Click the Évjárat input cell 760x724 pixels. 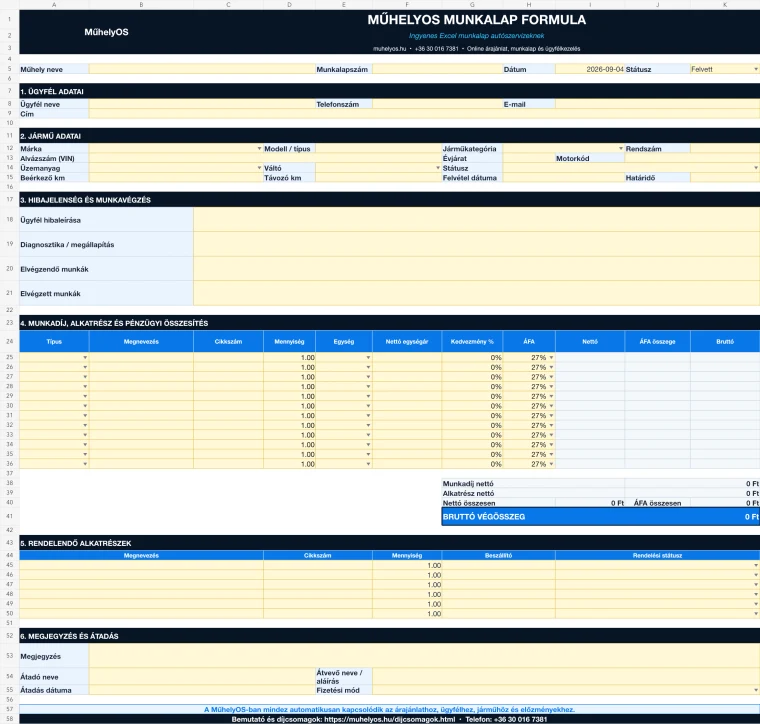tap(529, 158)
